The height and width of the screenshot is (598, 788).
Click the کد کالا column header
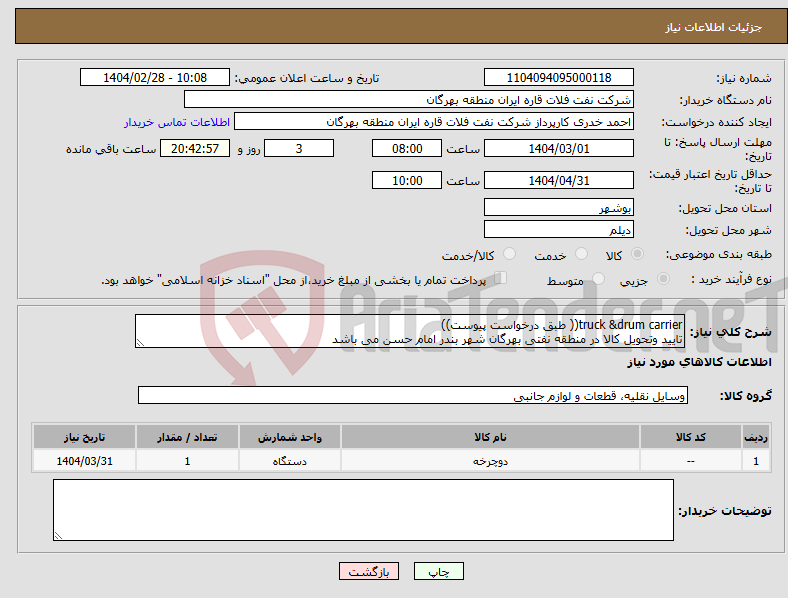tap(691, 437)
